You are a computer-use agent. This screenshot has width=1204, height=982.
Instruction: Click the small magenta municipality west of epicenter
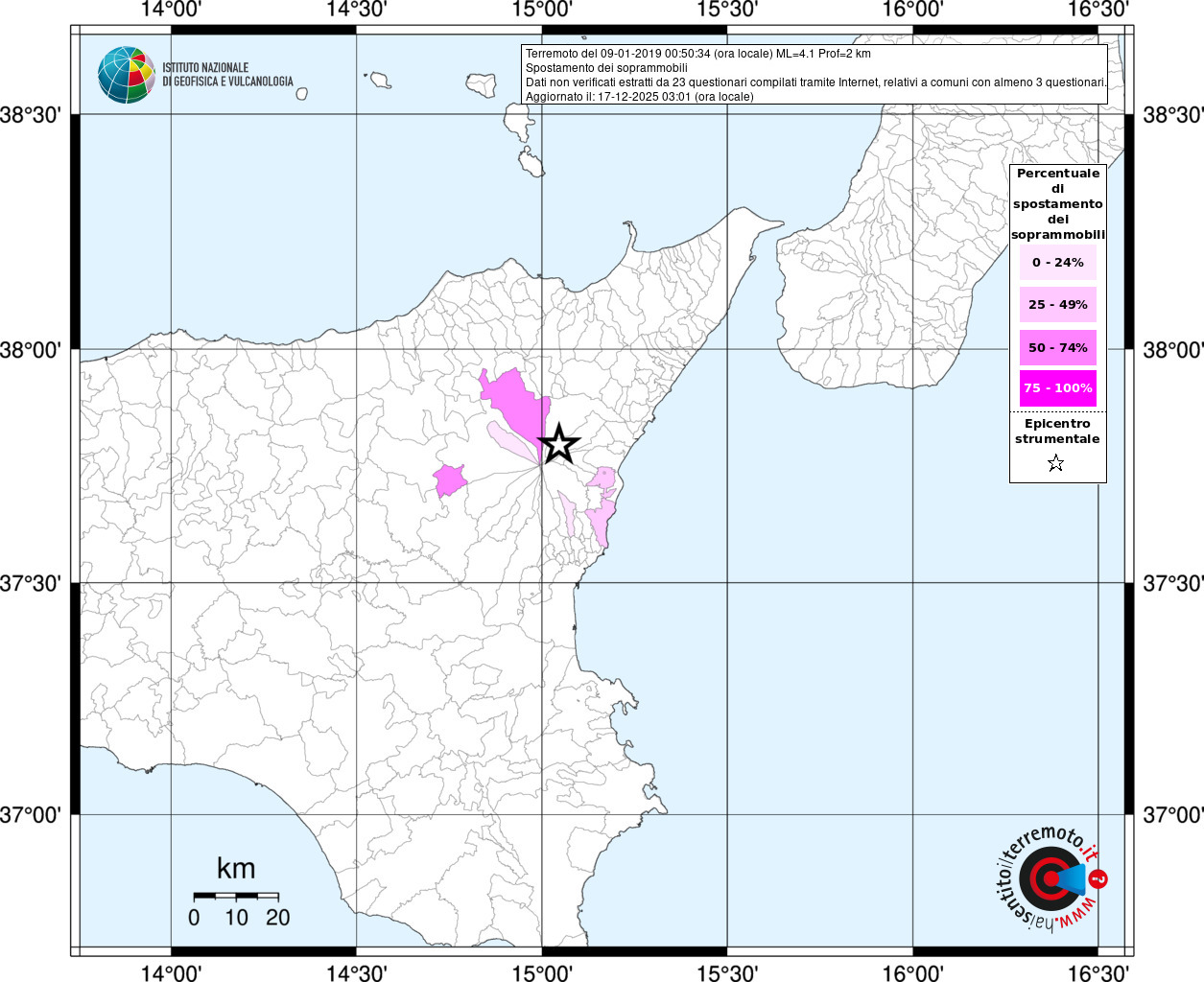pos(449,479)
